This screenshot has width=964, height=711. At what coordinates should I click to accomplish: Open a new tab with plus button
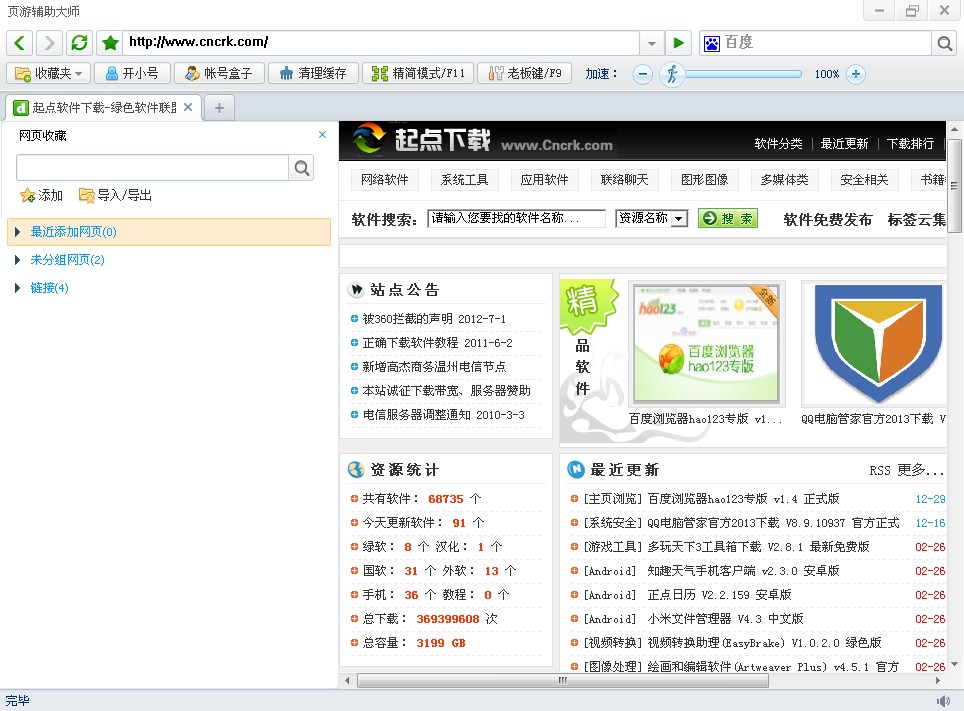[219, 108]
